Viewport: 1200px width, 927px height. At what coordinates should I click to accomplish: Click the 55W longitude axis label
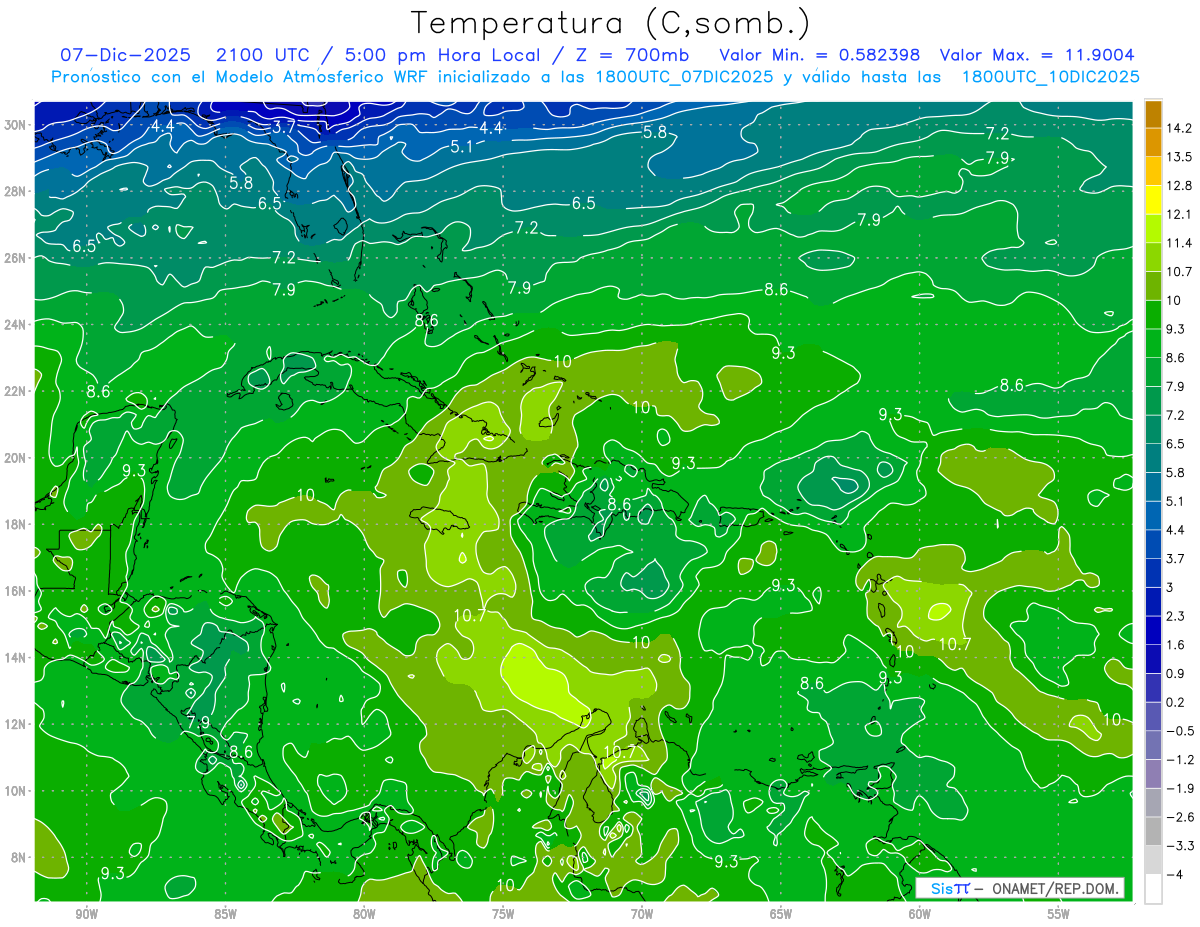point(1059,913)
